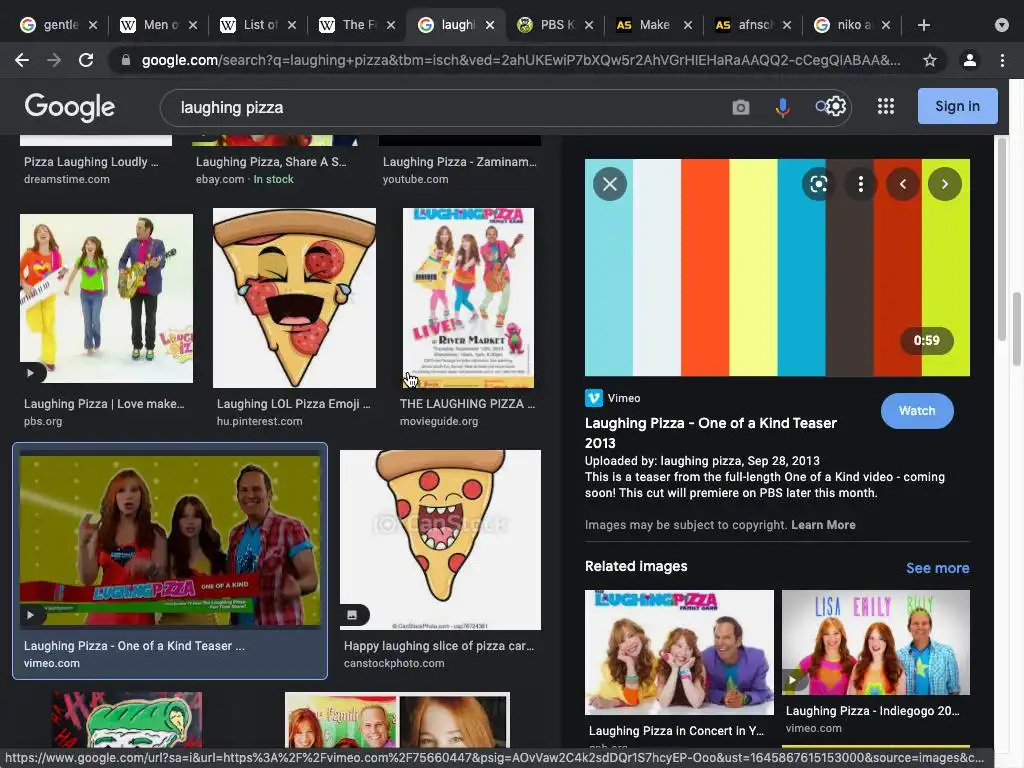
Task: Switch to the gentle search tab
Action: tap(58, 25)
